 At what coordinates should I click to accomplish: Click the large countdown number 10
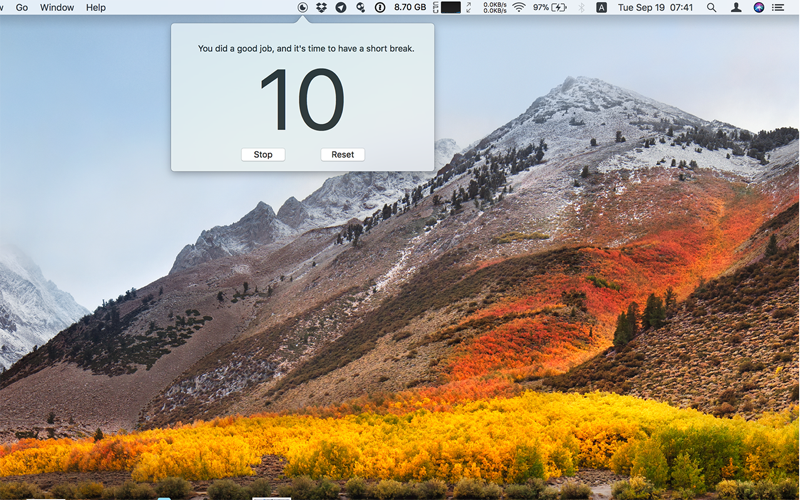coord(303,100)
